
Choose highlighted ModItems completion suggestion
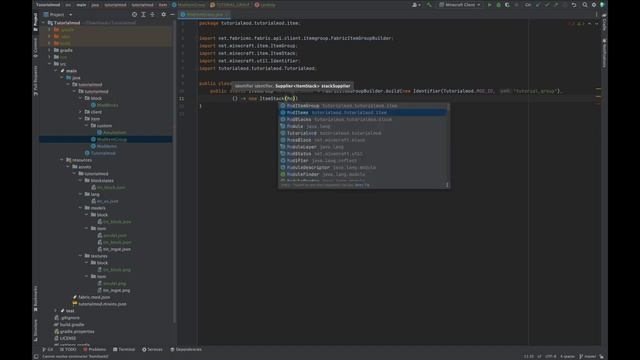click(363, 113)
